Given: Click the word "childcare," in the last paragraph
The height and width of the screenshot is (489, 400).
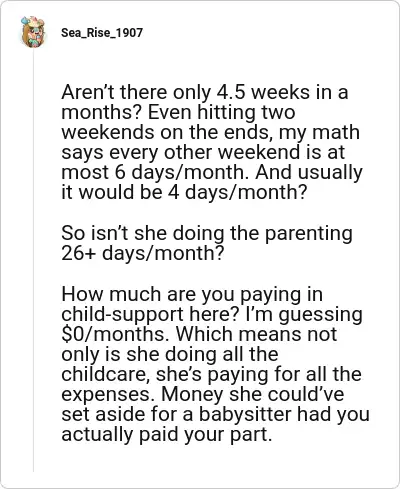Looking at the screenshot, I should pyautogui.click(x=106, y=374).
